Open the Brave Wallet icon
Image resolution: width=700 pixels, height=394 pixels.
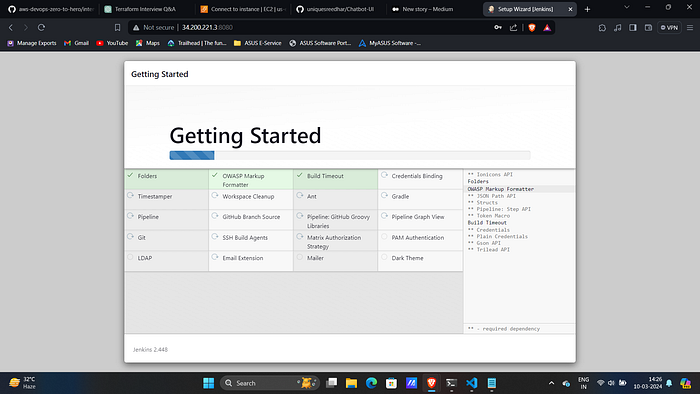click(x=648, y=28)
